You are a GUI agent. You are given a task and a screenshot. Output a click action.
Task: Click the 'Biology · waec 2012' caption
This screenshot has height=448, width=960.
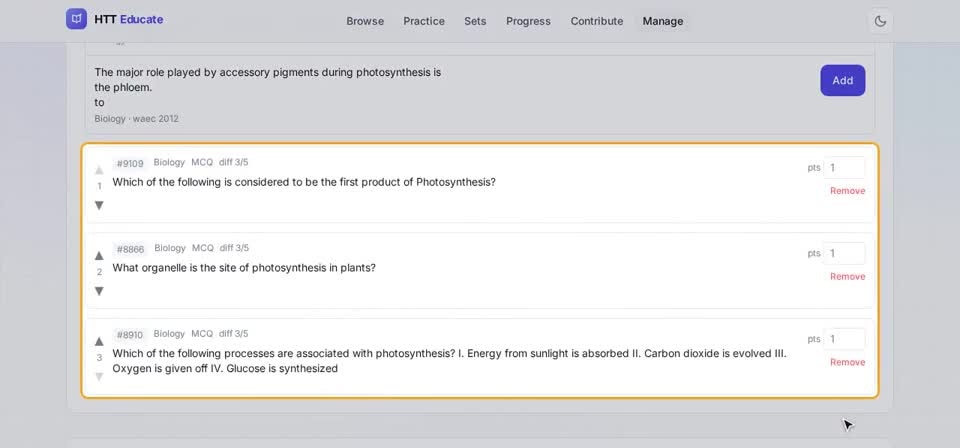pyautogui.click(x=137, y=119)
